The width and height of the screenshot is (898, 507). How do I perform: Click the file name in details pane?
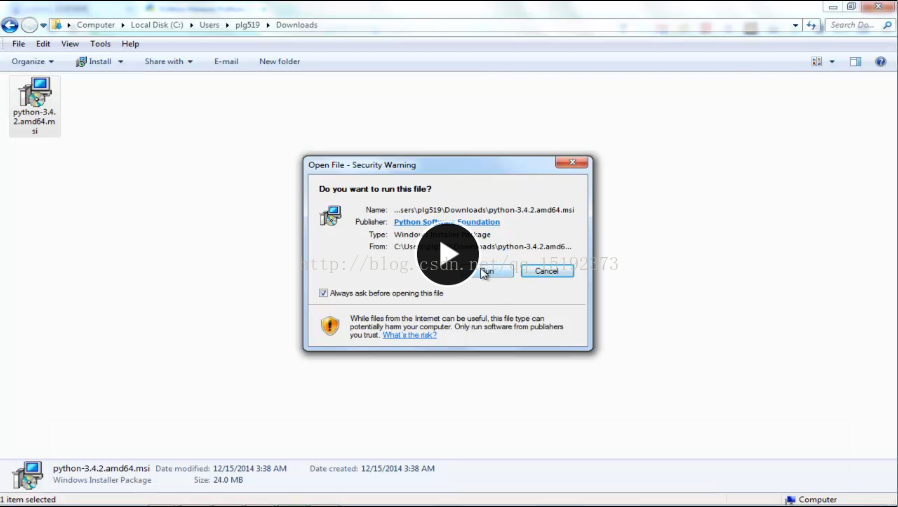tap(101, 468)
